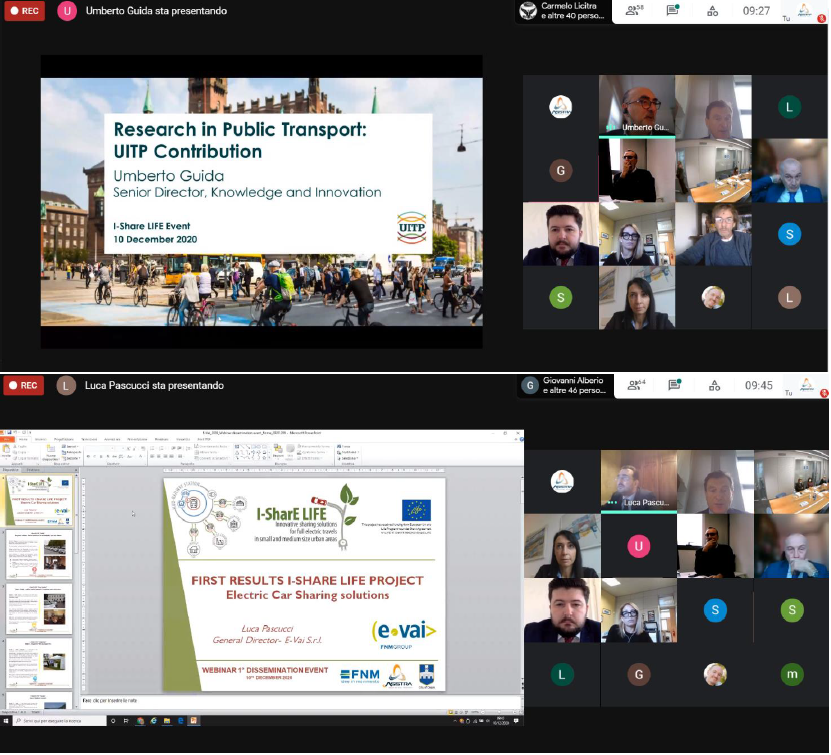Click the PowerPoint notes field

(x=301, y=700)
